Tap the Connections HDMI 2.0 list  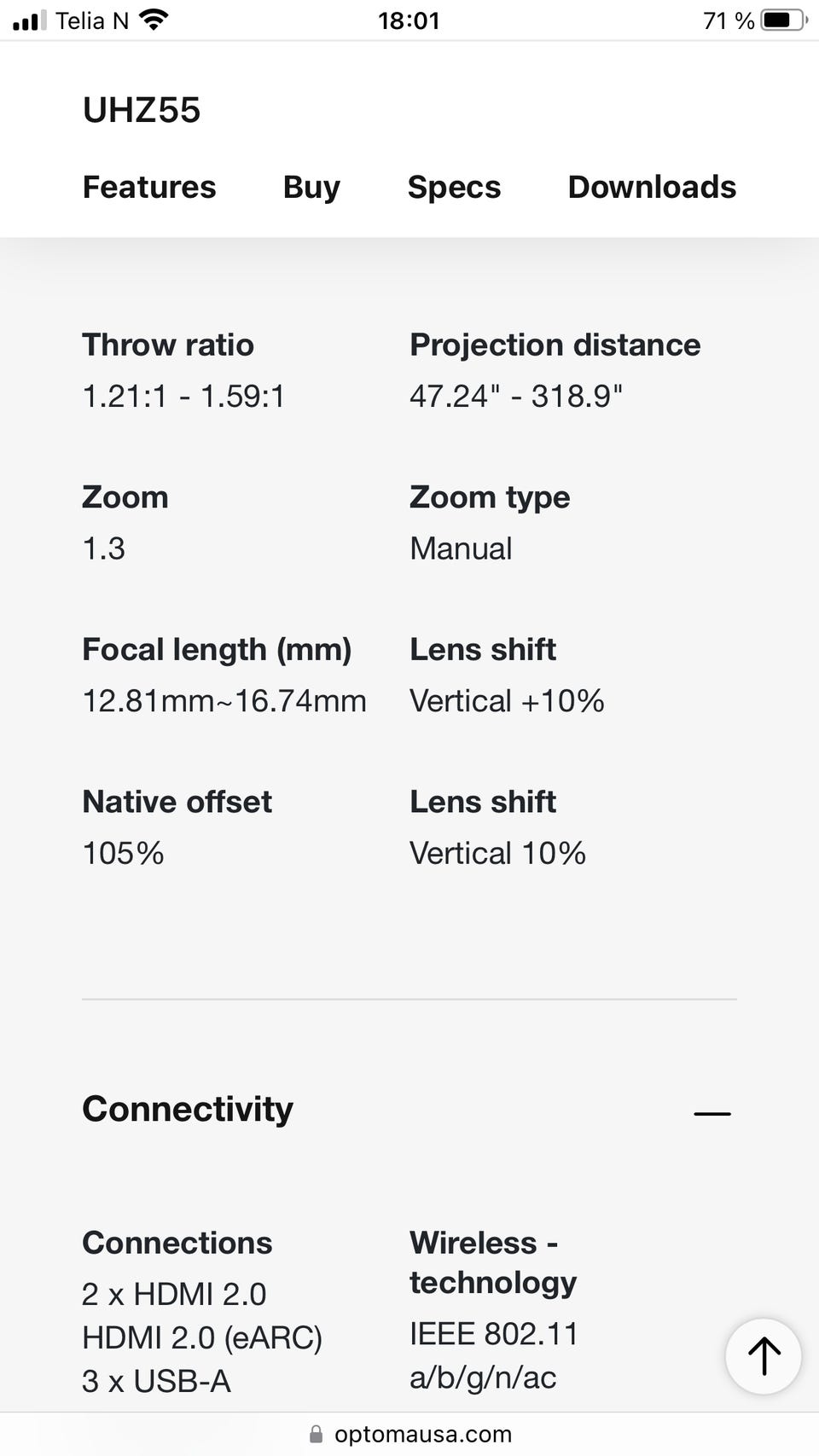click(202, 1337)
